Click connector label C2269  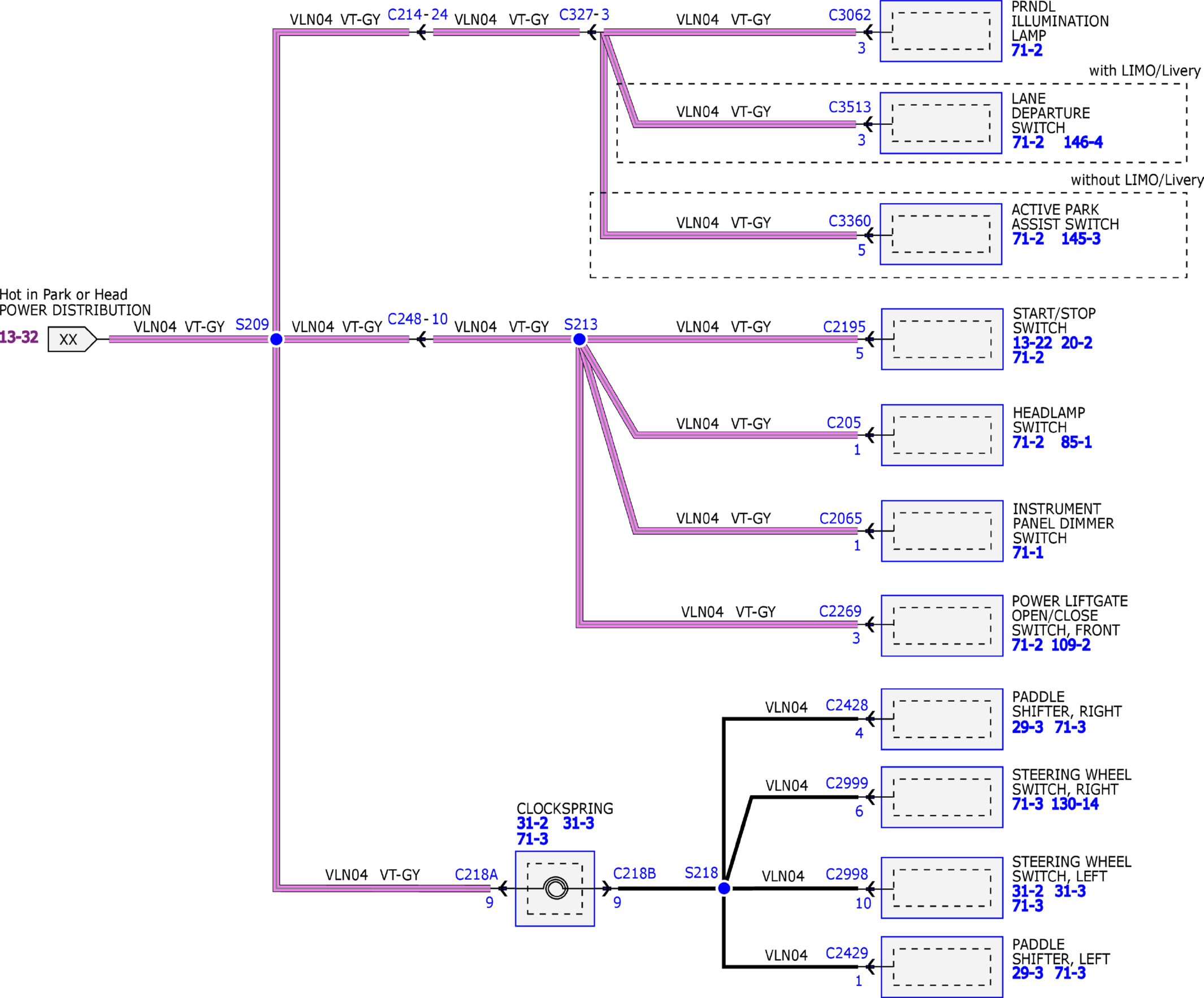pos(840,611)
